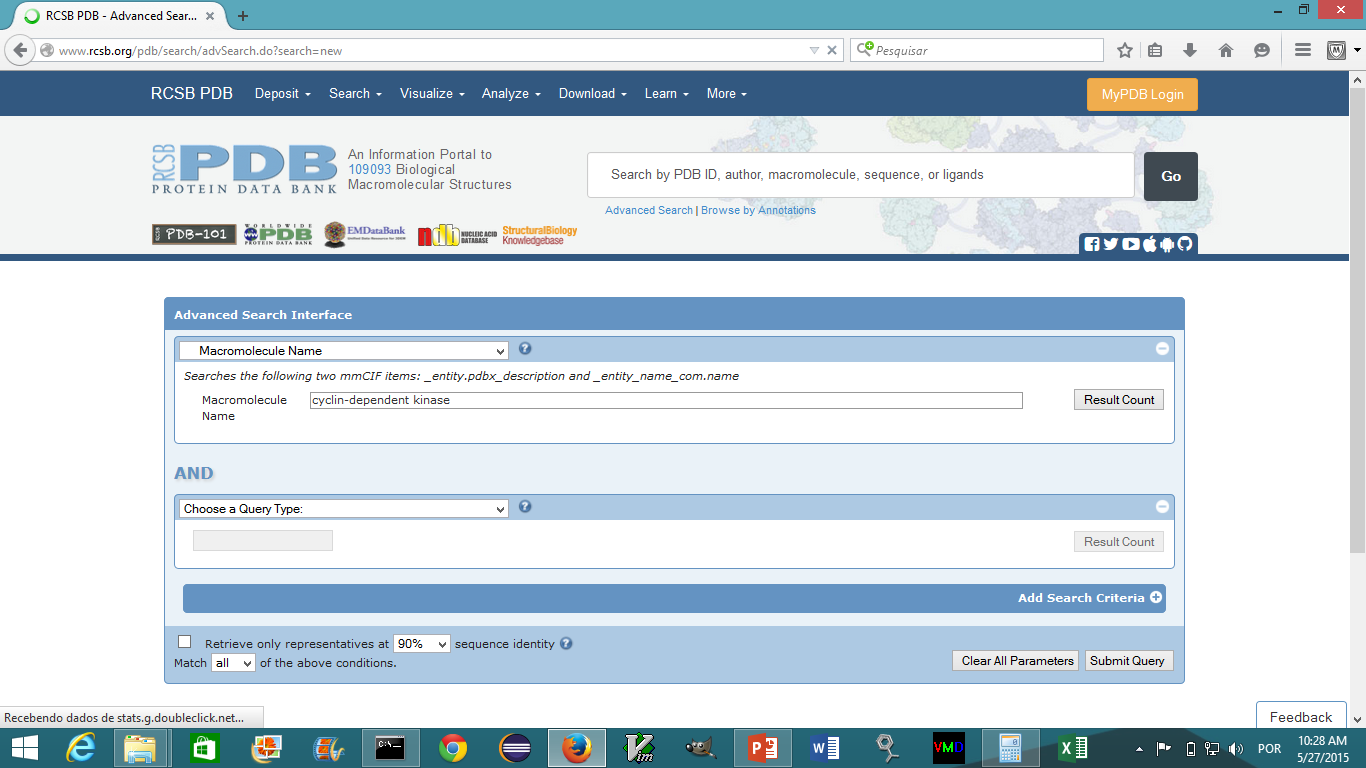The width and height of the screenshot is (1366, 768).
Task: Open the Browse by Annotations link
Action: click(758, 210)
